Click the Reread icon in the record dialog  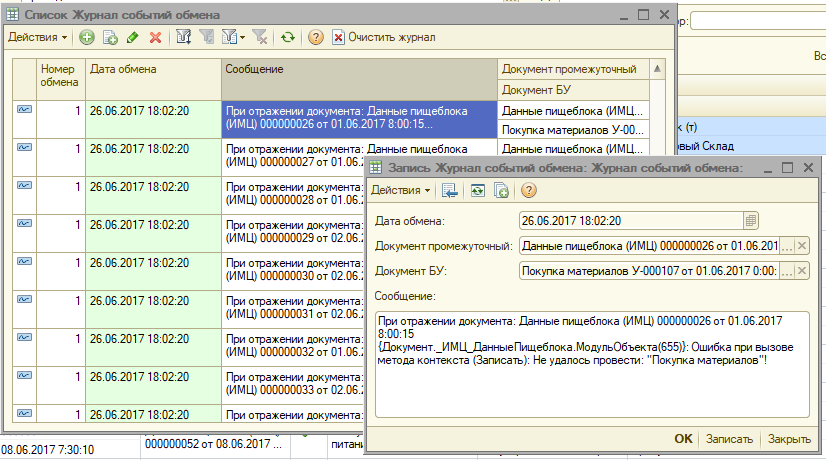pos(476,190)
